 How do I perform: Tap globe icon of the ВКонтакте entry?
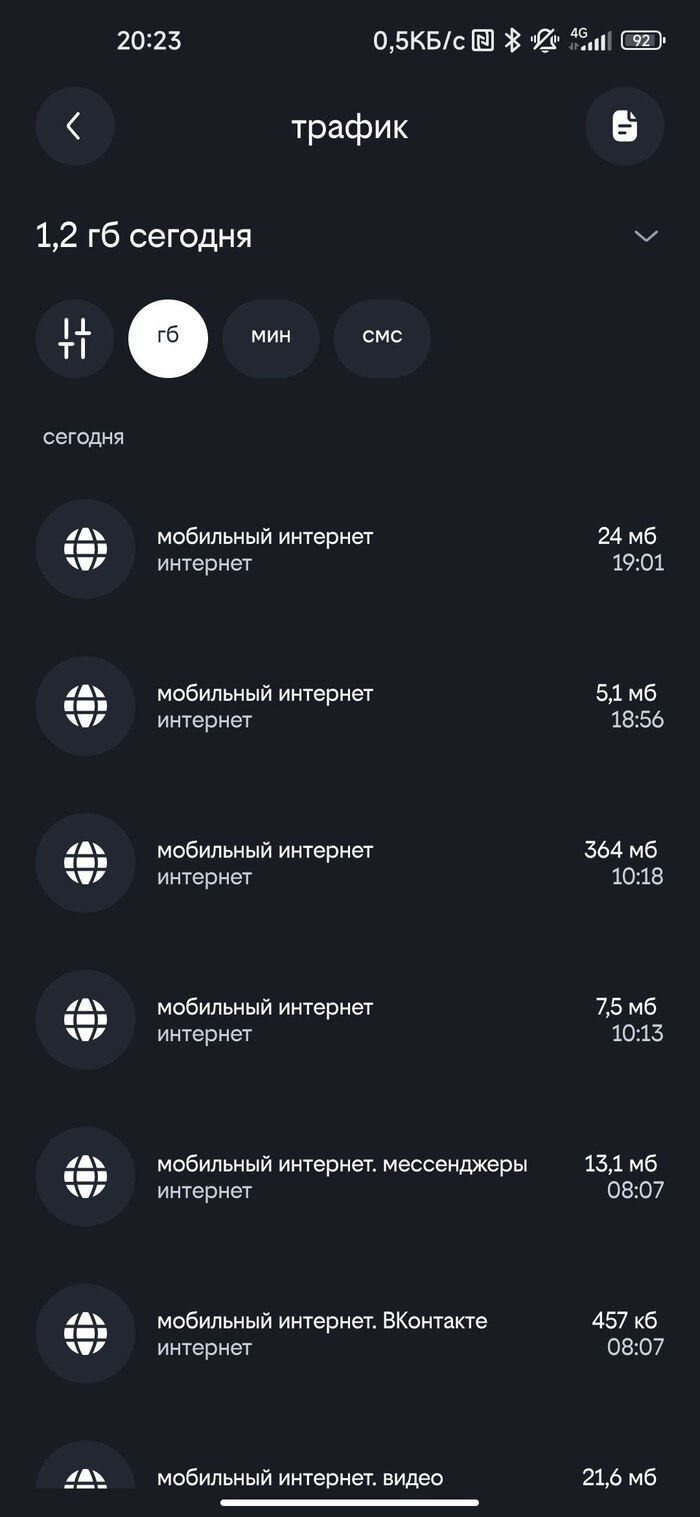coord(85,1334)
